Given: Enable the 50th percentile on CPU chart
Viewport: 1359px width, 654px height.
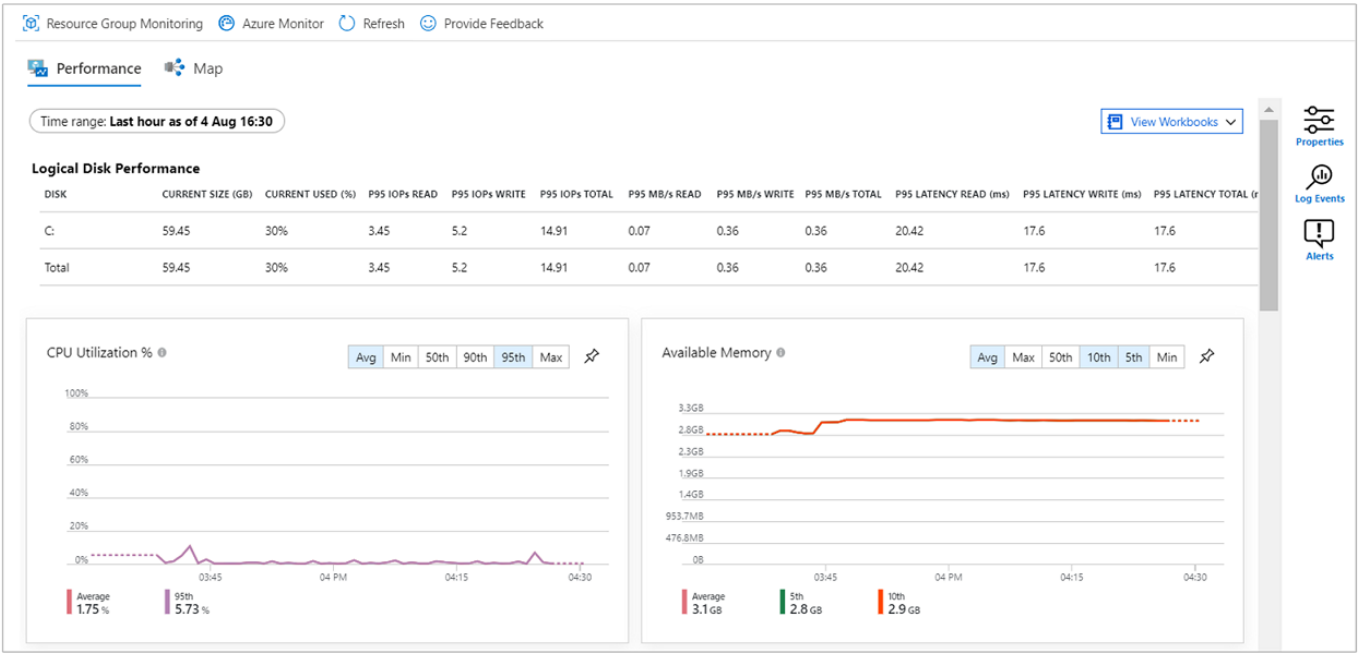Looking at the screenshot, I should pos(437,356).
